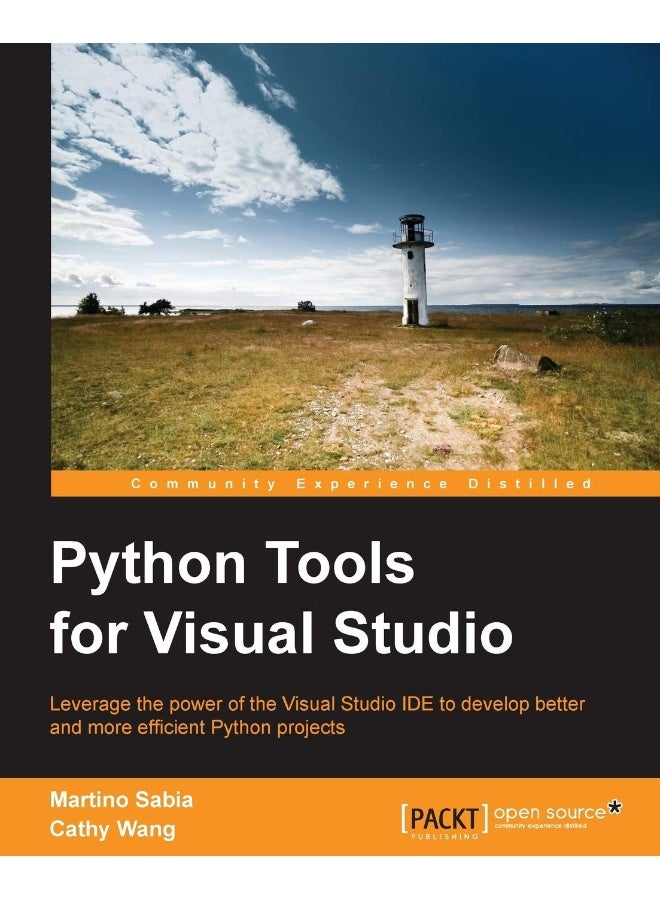Screen dimensions: 660x900
Task: Click the lighthouse in the cover photo
Action: point(413,270)
